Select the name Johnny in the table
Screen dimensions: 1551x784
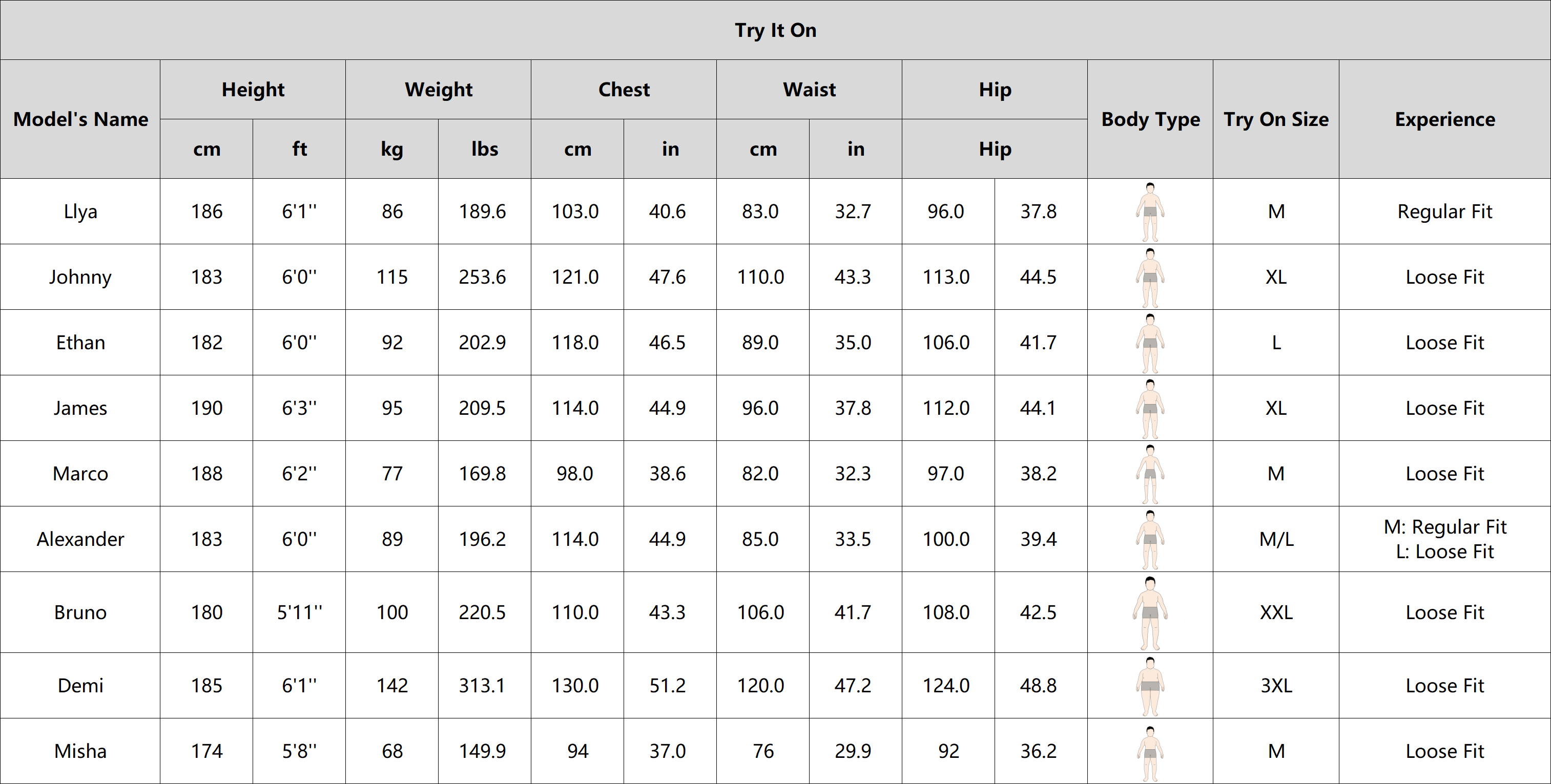[80, 278]
